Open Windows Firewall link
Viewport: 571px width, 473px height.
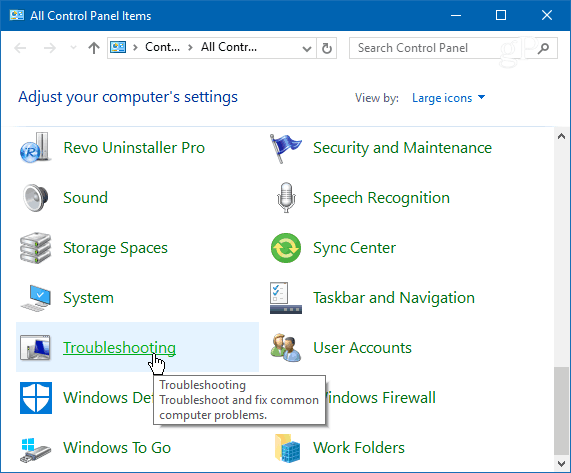(x=381, y=398)
